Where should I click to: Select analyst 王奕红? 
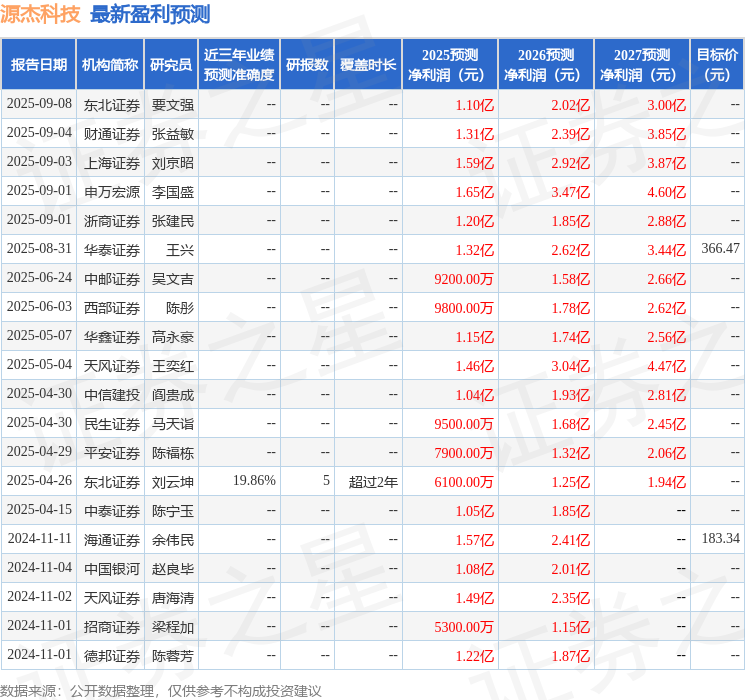click(x=173, y=366)
